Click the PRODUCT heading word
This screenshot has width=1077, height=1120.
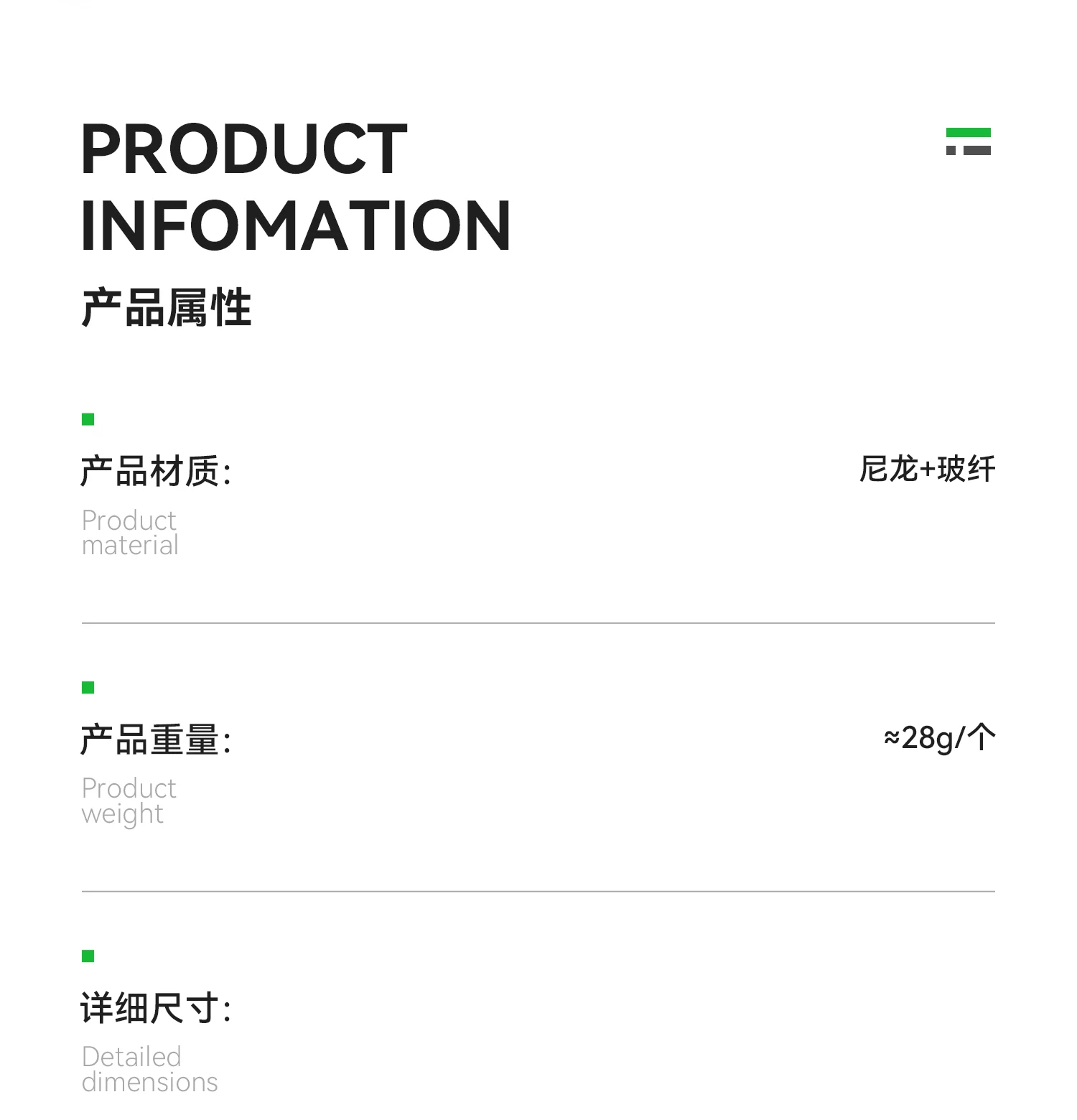244,149
